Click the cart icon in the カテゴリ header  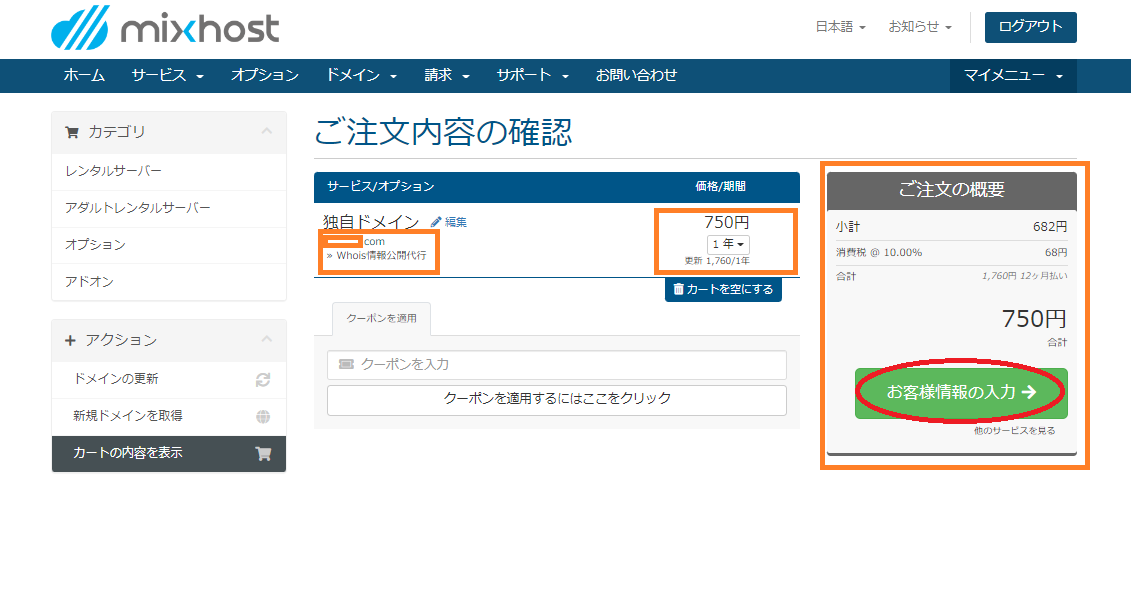point(72,133)
